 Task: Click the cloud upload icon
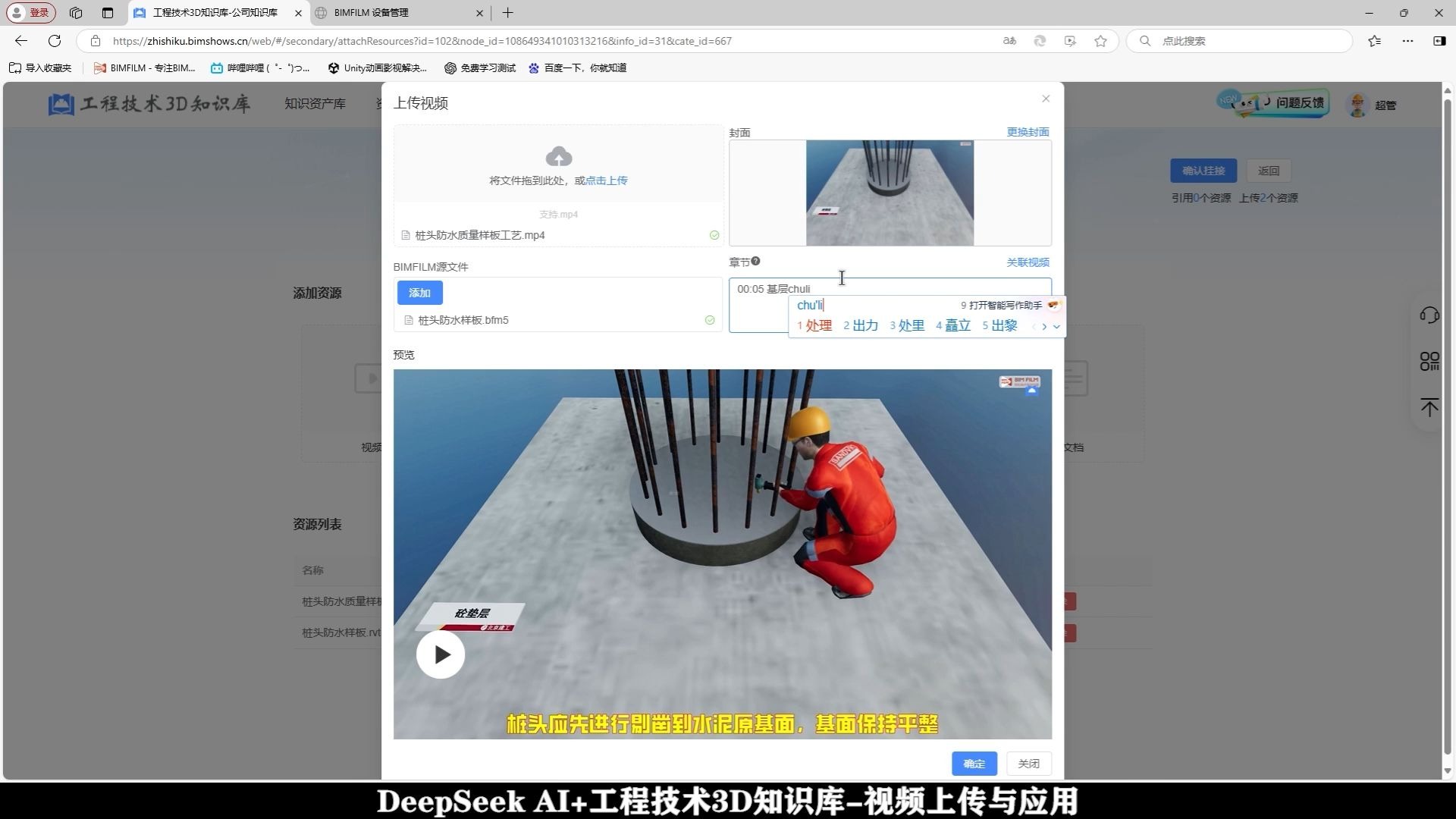559,157
